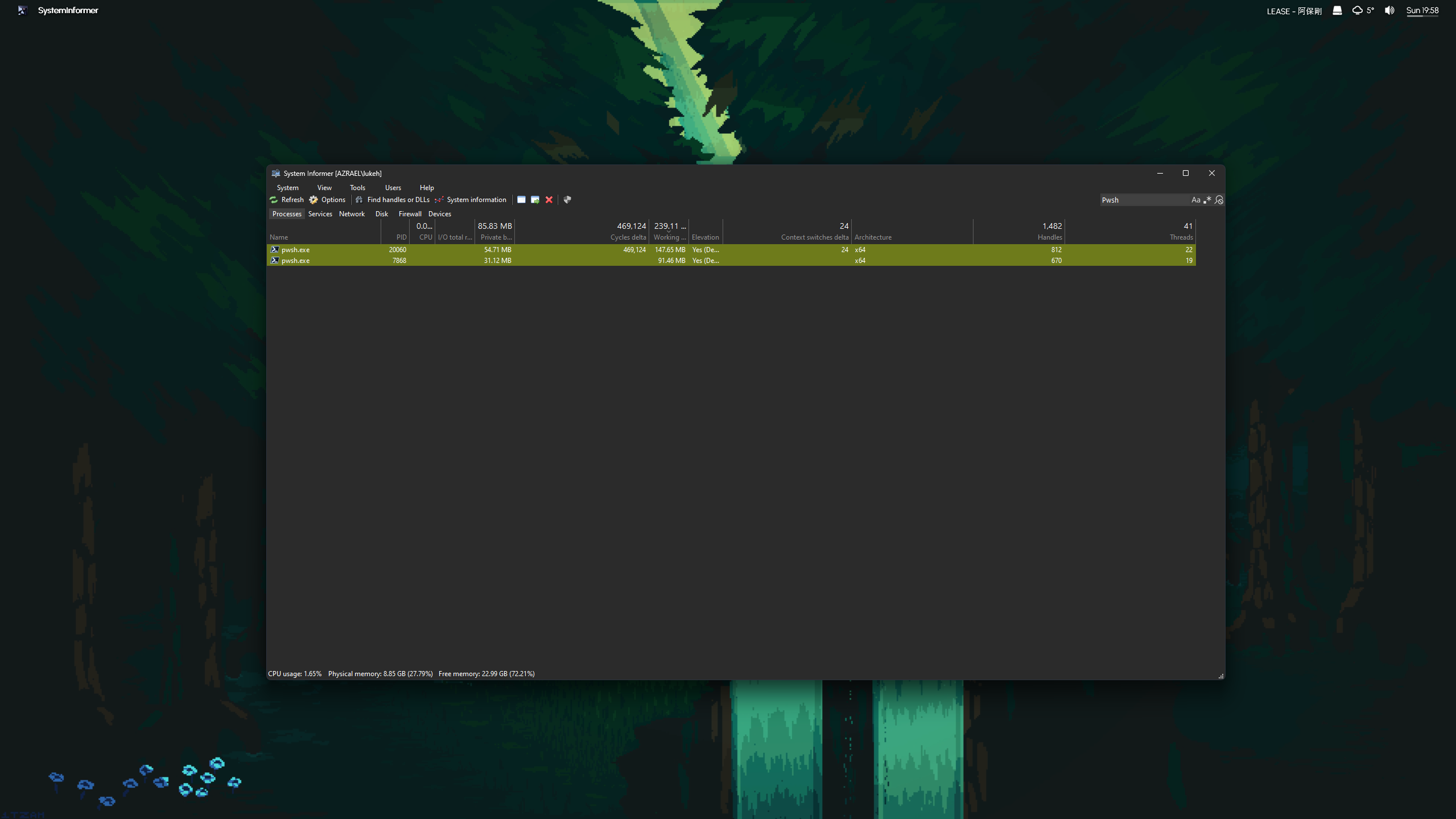
Task: Sort by the Handles column header
Action: [1049, 237]
